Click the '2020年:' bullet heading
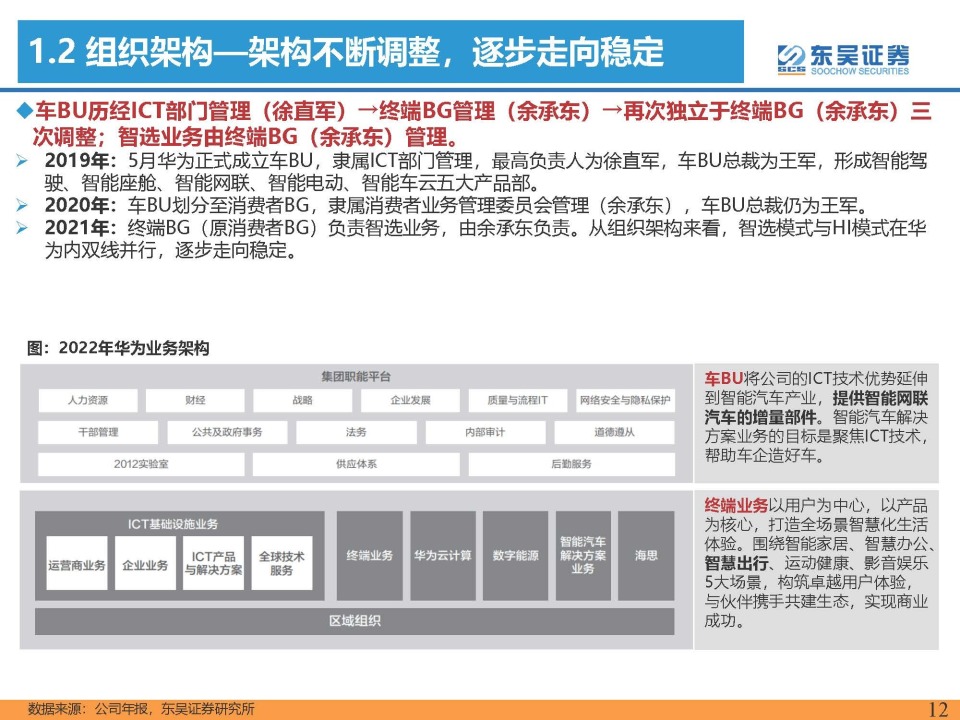 80,206
